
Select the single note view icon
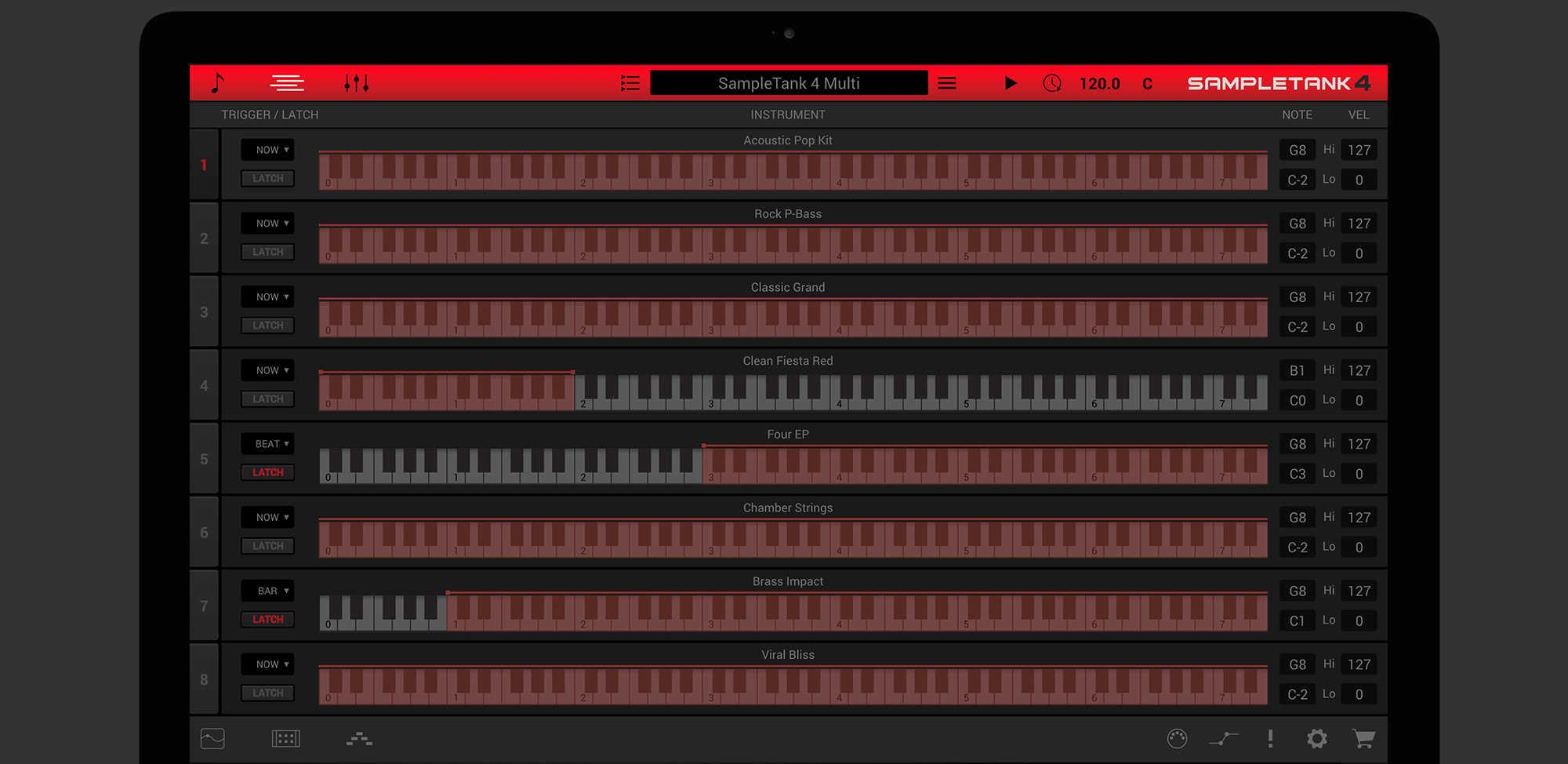click(219, 82)
